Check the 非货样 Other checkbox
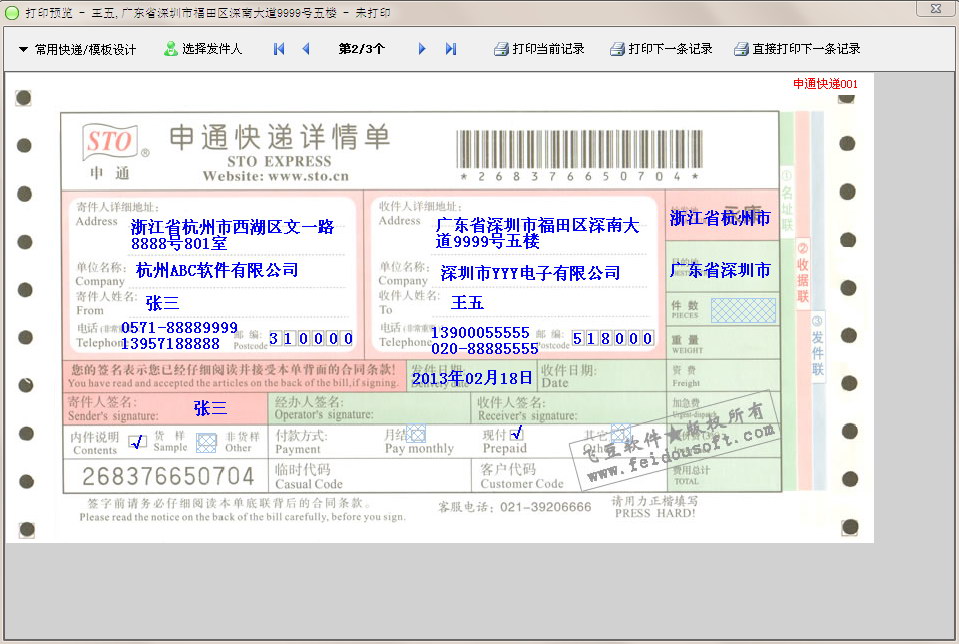This screenshot has width=959, height=644. 206,442
